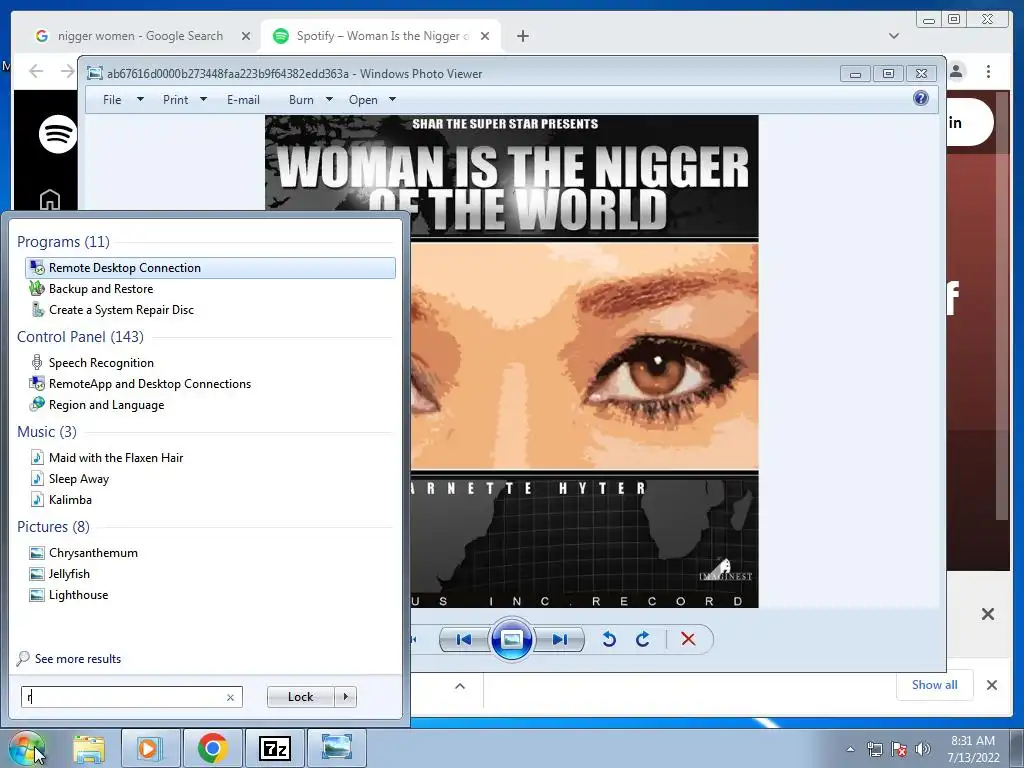Open 7-Zip from the taskbar
The height and width of the screenshot is (768, 1024).
274,748
